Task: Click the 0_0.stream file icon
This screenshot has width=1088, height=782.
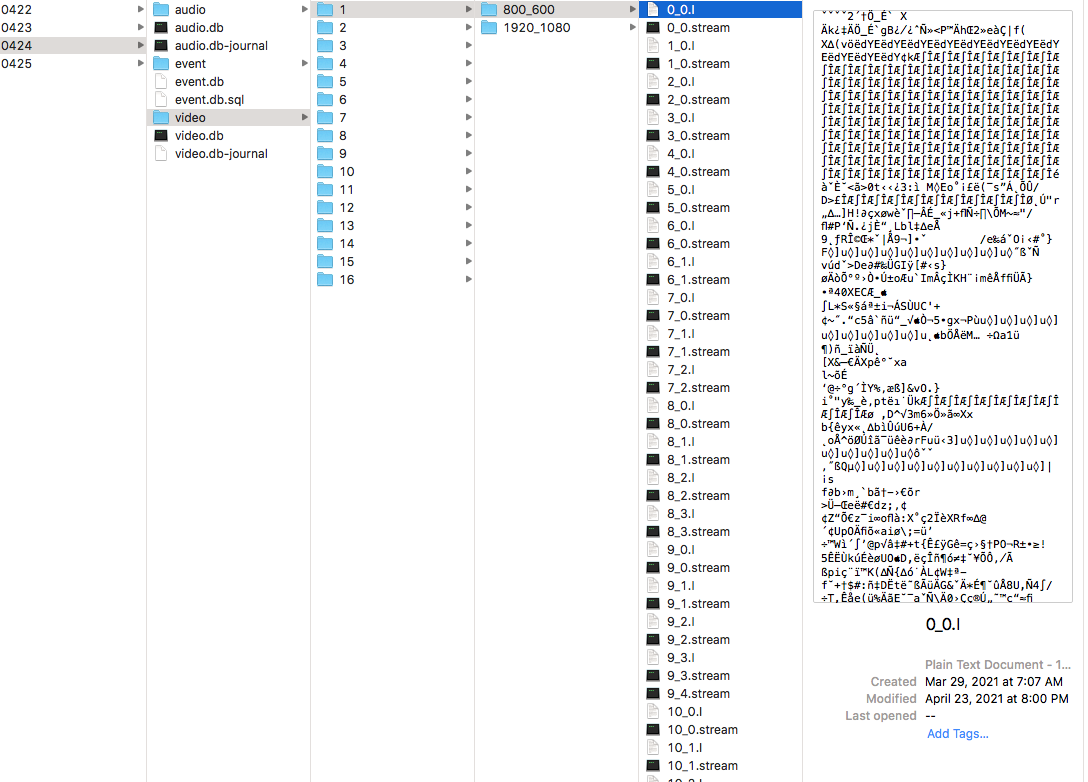Action: click(x=653, y=28)
